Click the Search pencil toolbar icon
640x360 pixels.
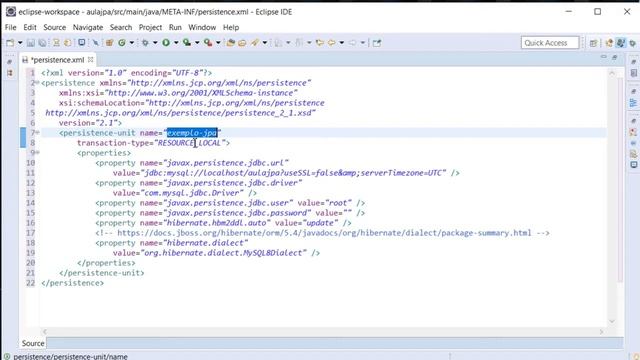click(255, 42)
